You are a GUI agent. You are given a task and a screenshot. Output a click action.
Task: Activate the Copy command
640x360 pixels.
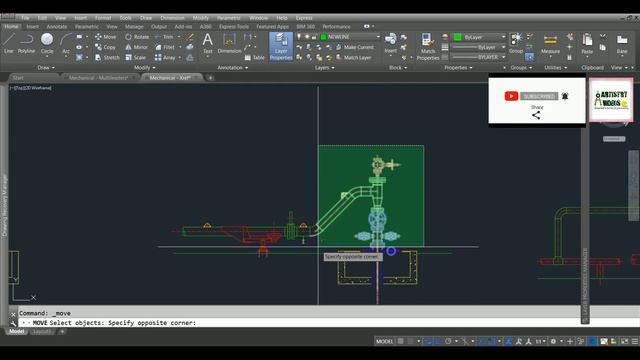tap(106, 47)
